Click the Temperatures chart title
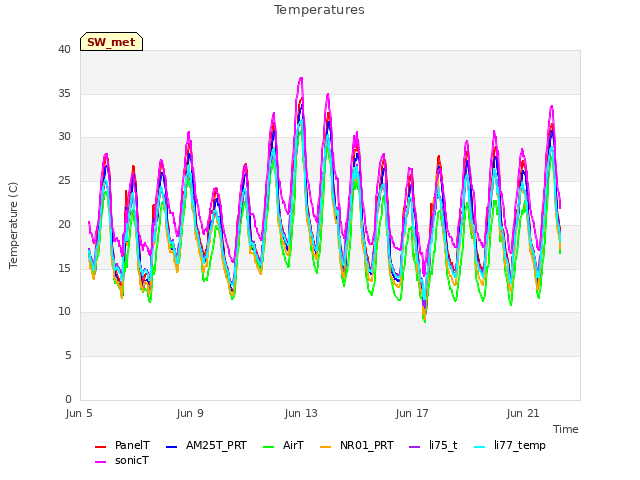 (x=319, y=10)
